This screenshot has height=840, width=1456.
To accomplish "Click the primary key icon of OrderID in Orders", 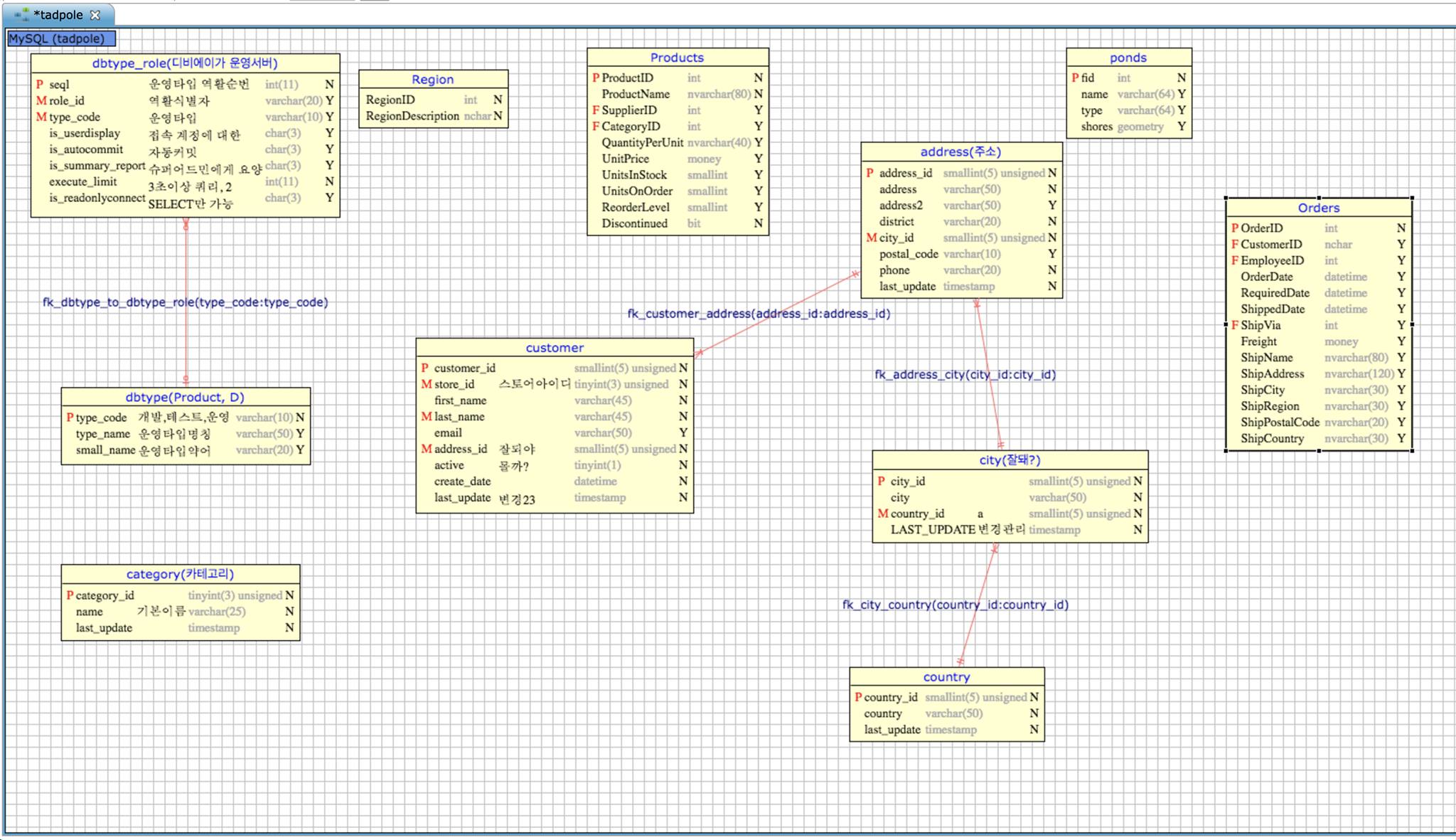I will (x=1234, y=228).
